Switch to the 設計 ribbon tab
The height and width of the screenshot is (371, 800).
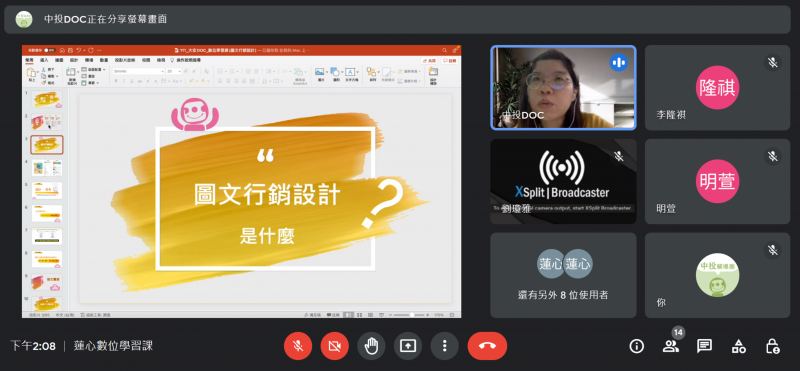74,60
